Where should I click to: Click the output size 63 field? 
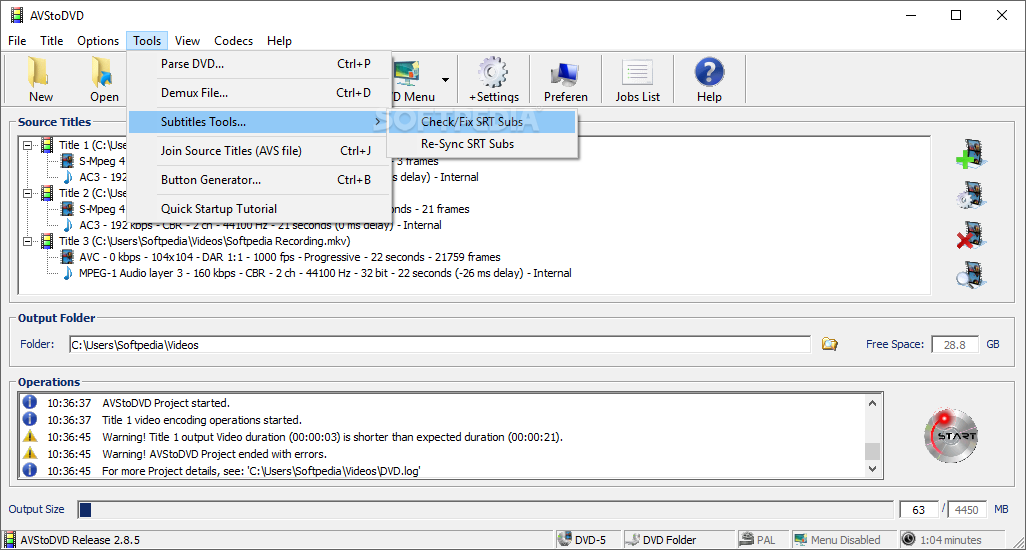pos(919,509)
